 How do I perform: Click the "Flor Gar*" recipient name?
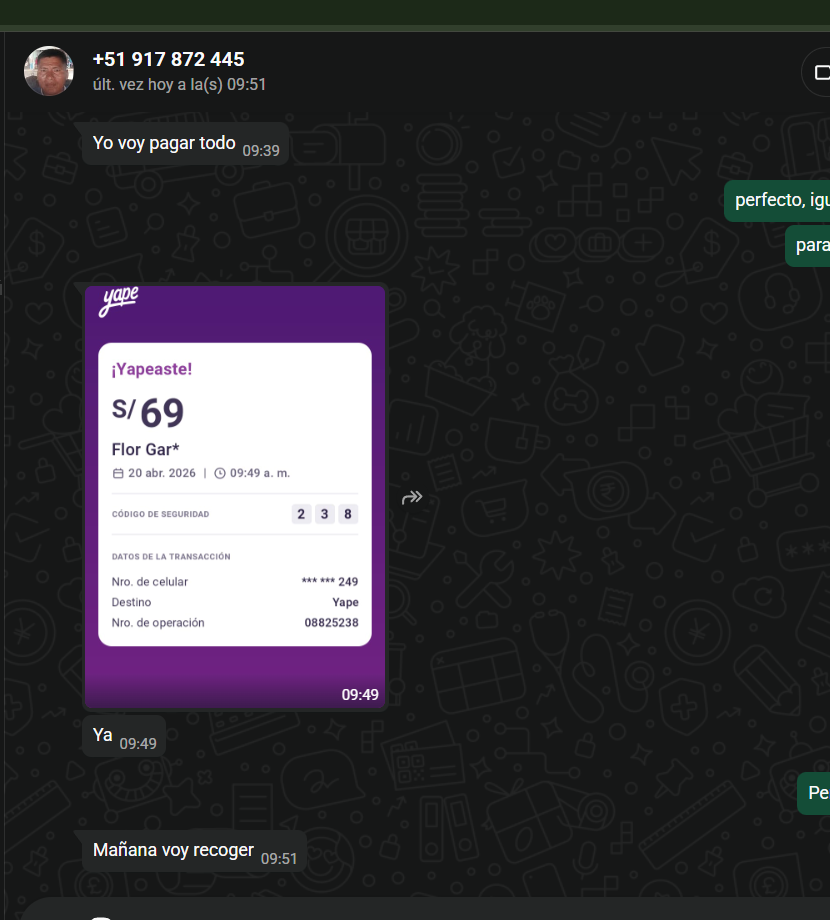[x=145, y=450]
